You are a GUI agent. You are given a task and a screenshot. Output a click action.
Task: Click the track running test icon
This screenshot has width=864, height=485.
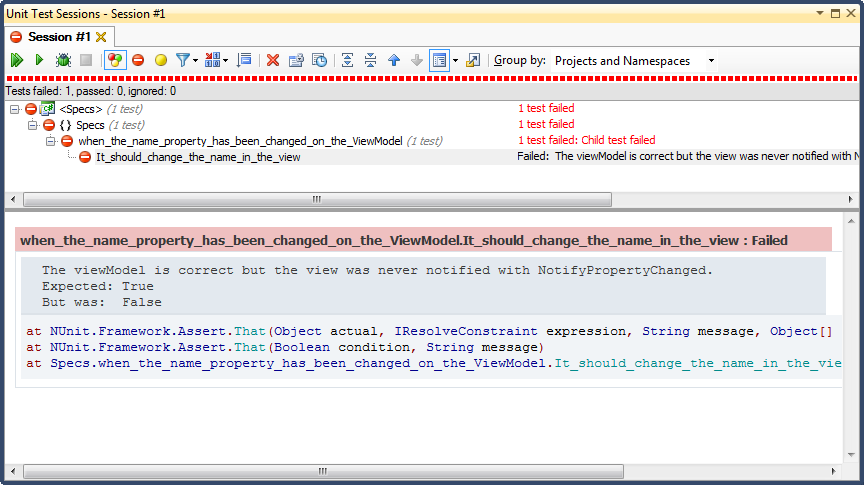click(x=244, y=60)
